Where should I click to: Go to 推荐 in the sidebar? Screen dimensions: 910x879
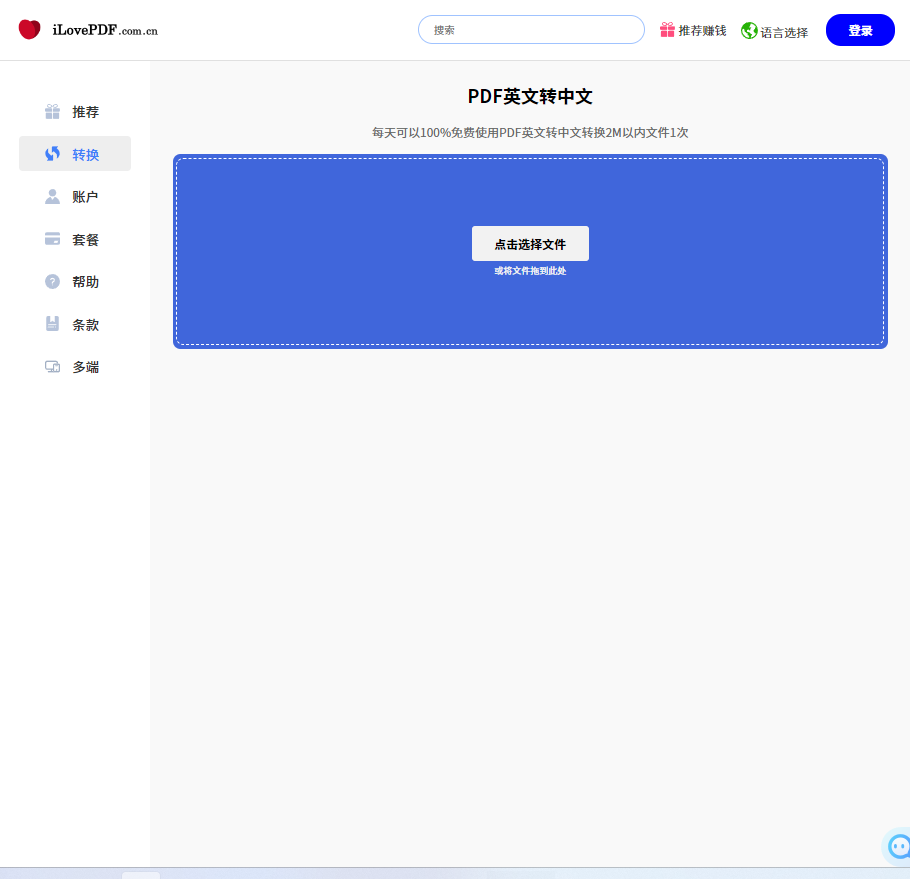point(75,111)
